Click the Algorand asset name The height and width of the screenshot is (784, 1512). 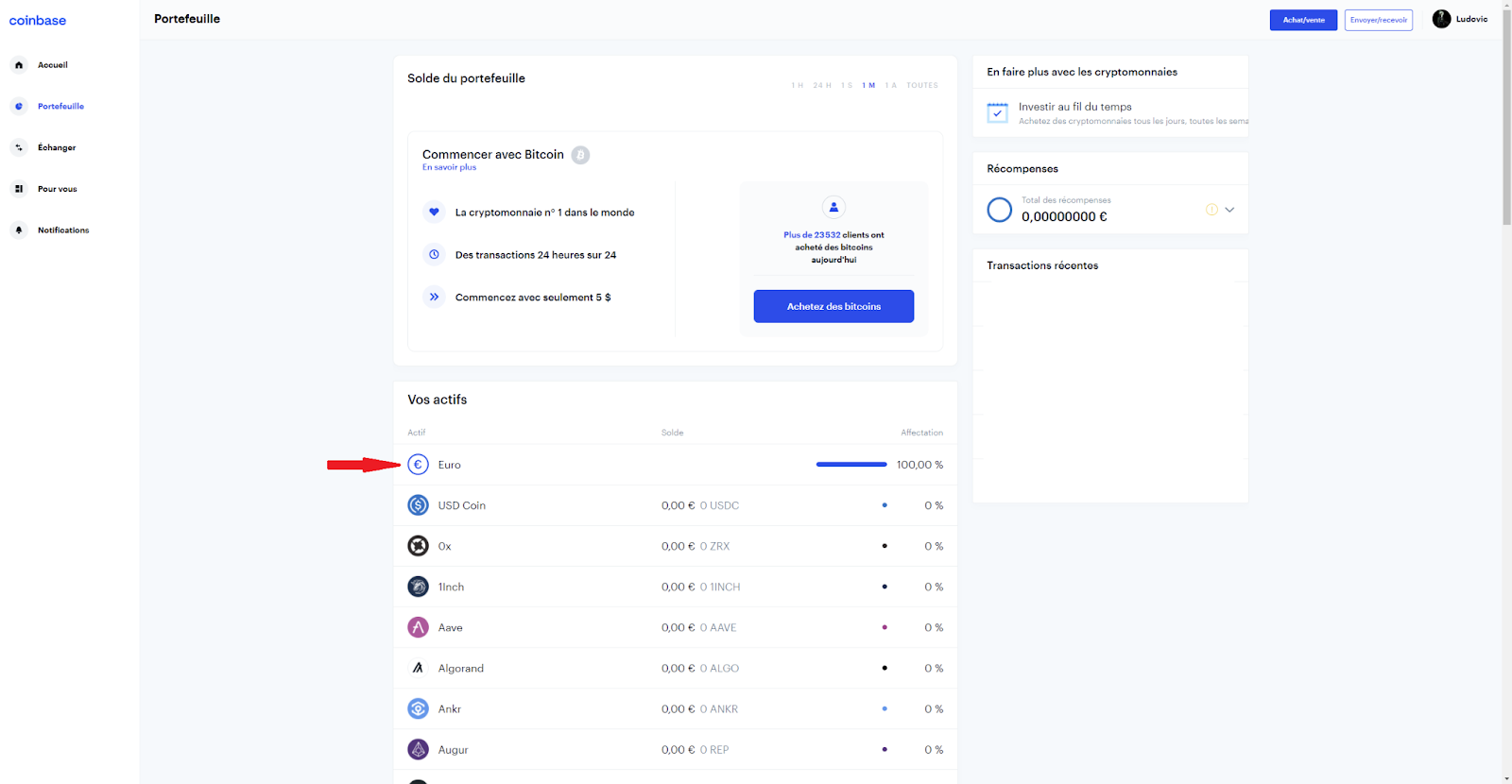click(461, 668)
